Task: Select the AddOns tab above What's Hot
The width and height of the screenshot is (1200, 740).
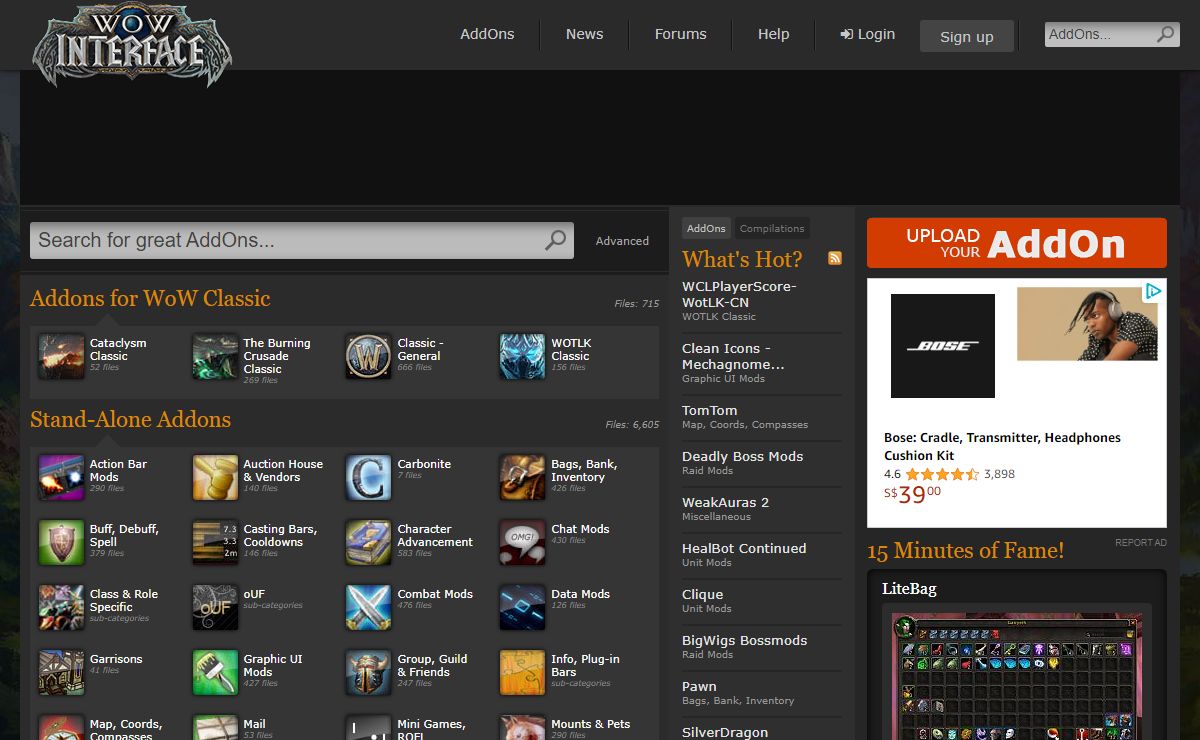Action: pyautogui.click(x=706, y=228)
